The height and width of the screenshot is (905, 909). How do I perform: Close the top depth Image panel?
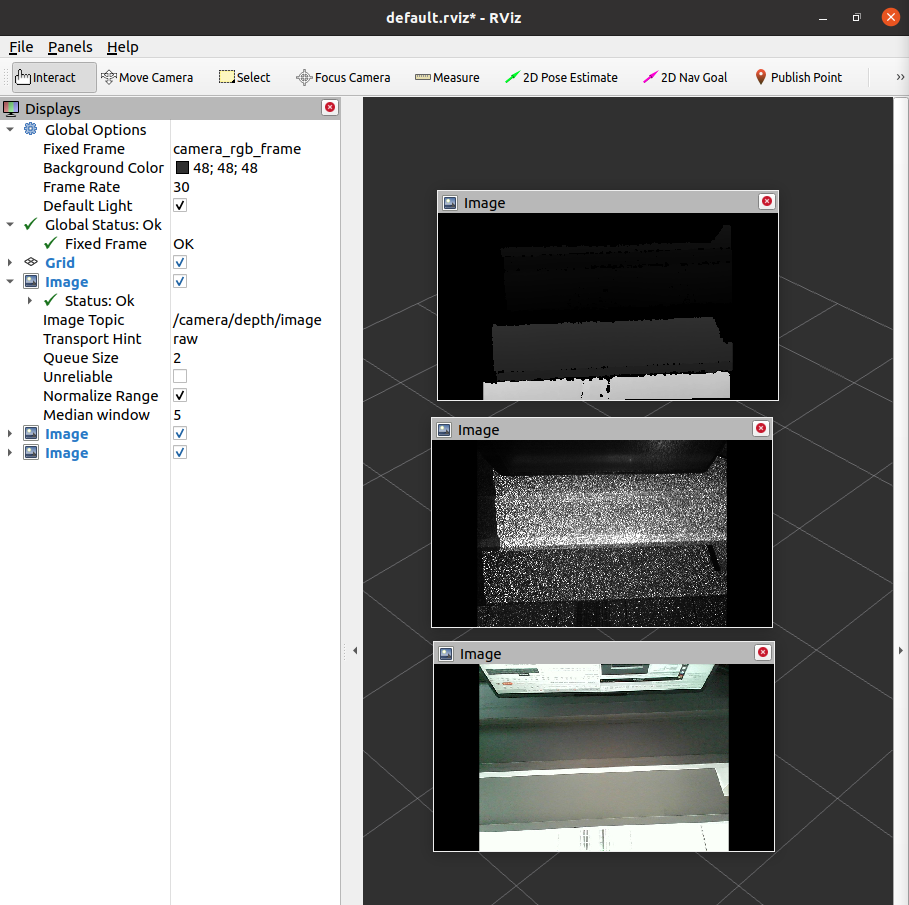click(767, 201)
